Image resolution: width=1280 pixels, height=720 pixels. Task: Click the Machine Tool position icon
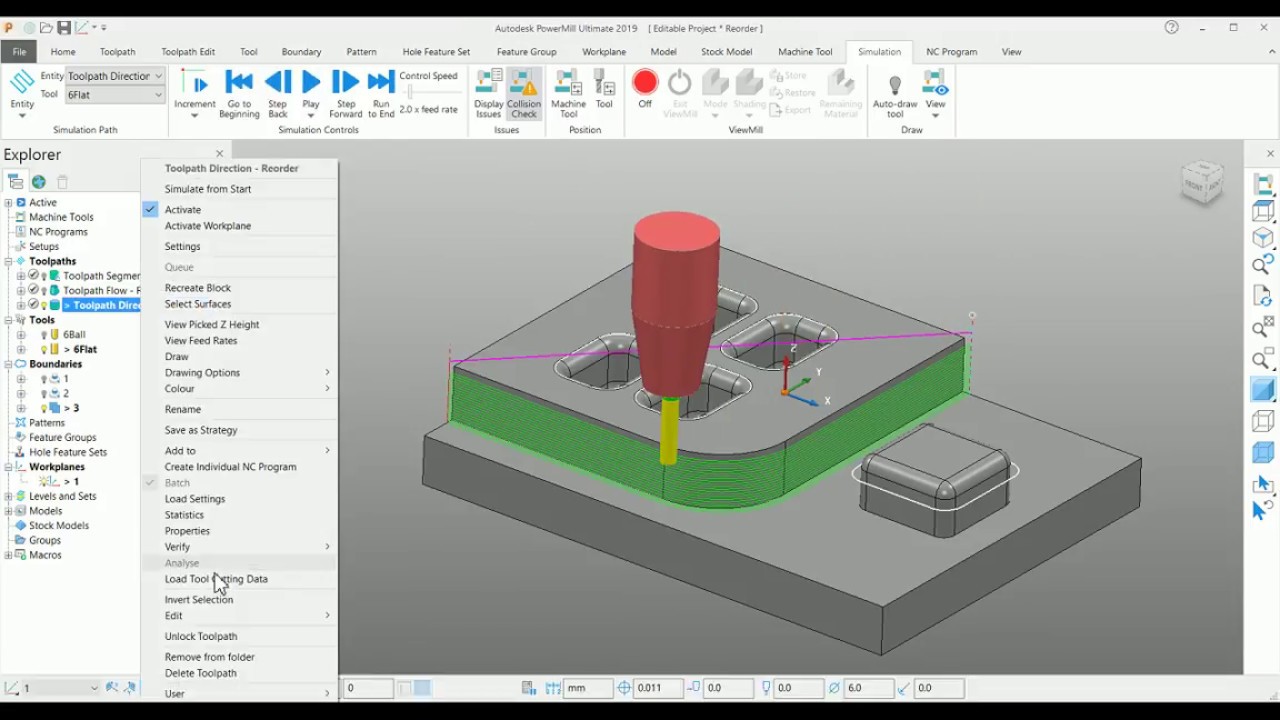569,93
